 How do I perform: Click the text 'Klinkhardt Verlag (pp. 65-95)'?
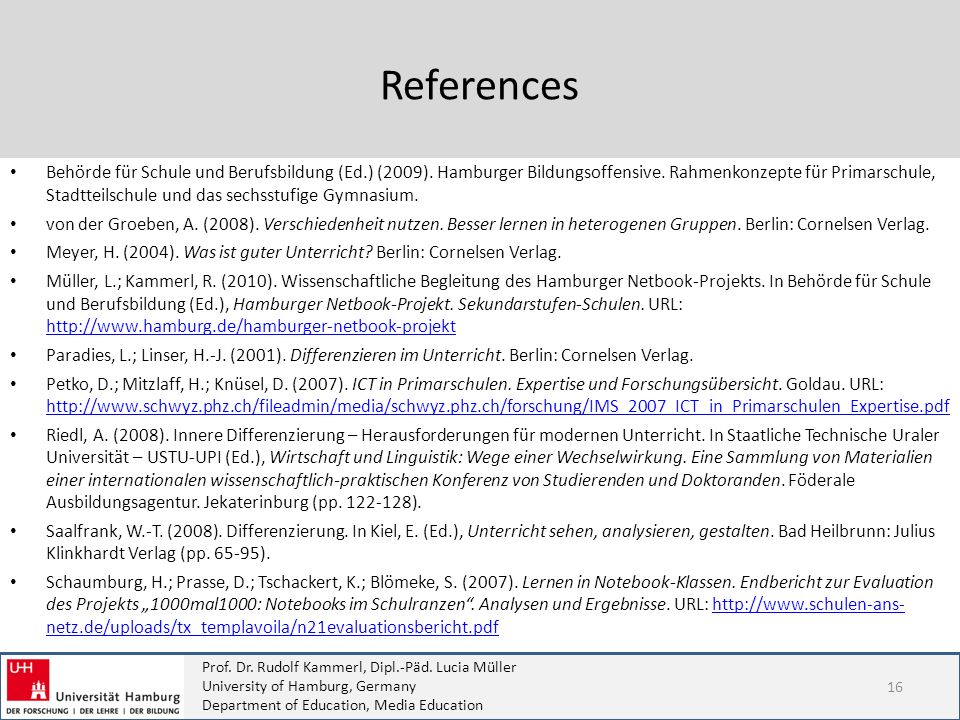[158, 553]
